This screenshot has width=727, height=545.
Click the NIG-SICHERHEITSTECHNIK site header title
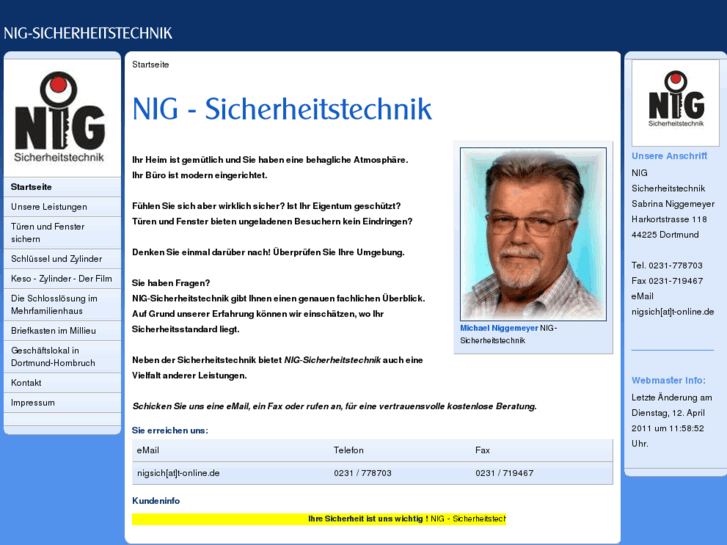(x=88, y=33)
